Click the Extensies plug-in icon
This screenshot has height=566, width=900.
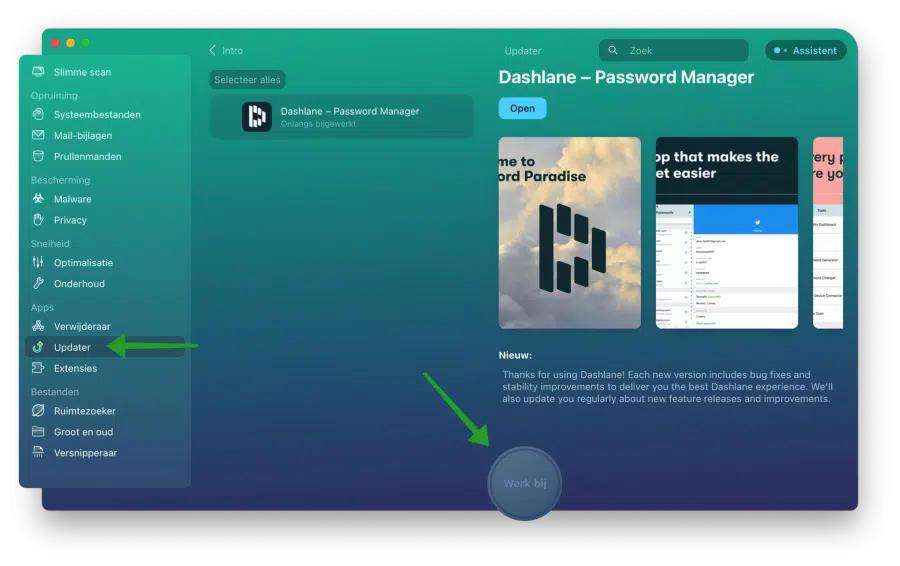tap(38, 368)
